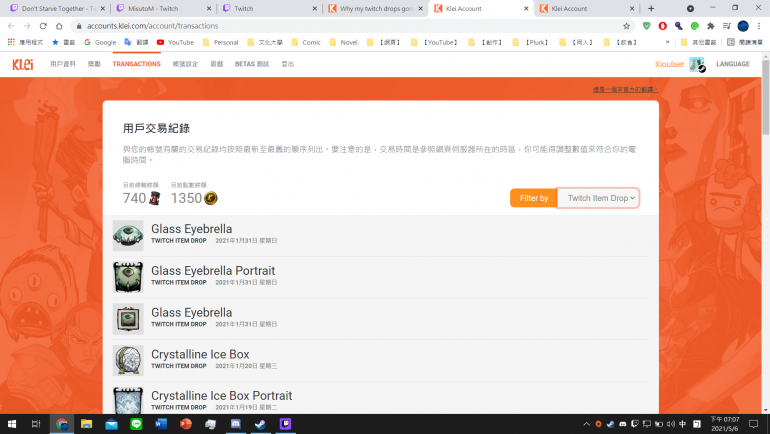The image size is (770, 434).
Task: Select the TRANSACTIONS nav tab
Action: (137, 64)
